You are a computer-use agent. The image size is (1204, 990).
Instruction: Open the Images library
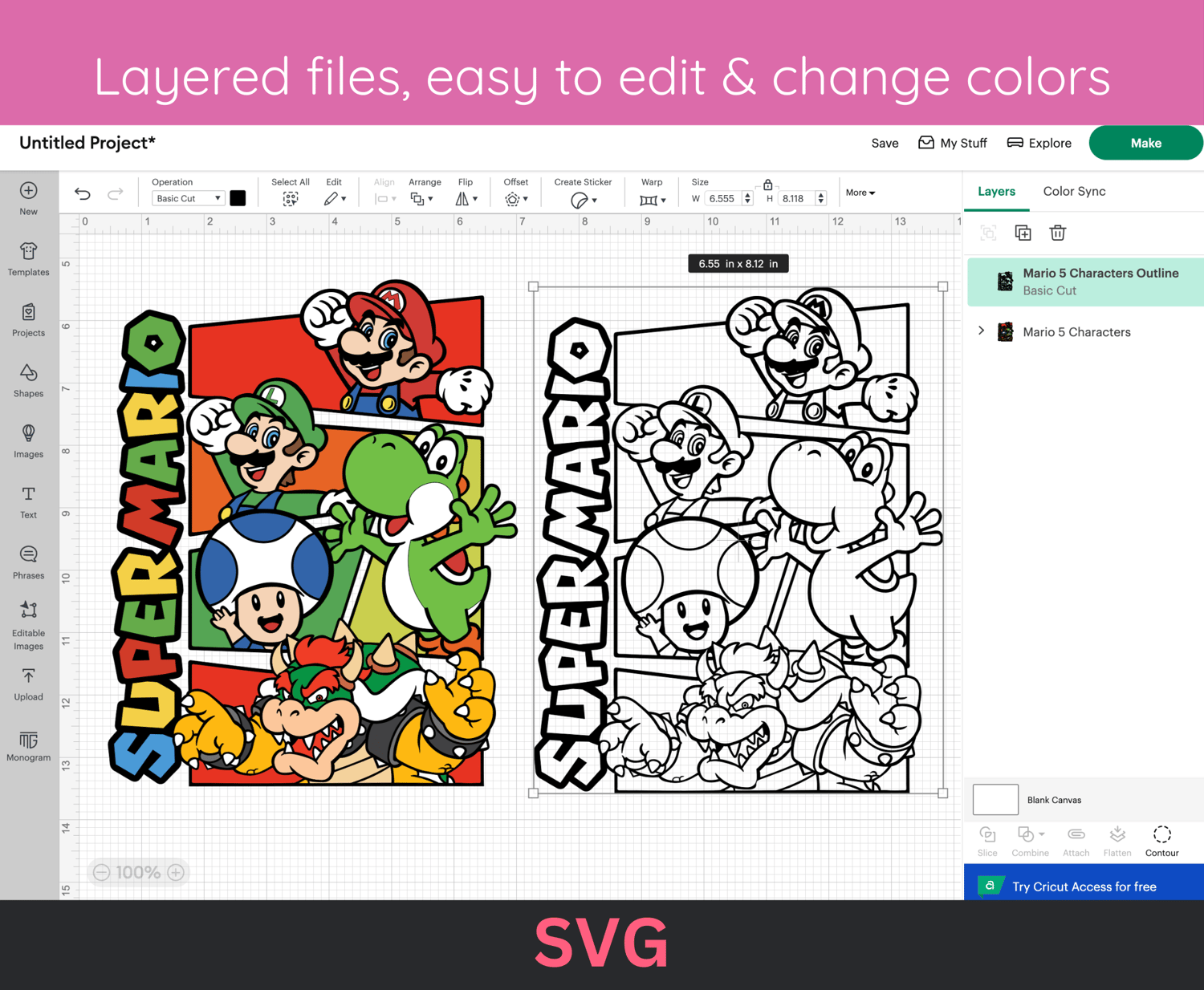point(28,441)
